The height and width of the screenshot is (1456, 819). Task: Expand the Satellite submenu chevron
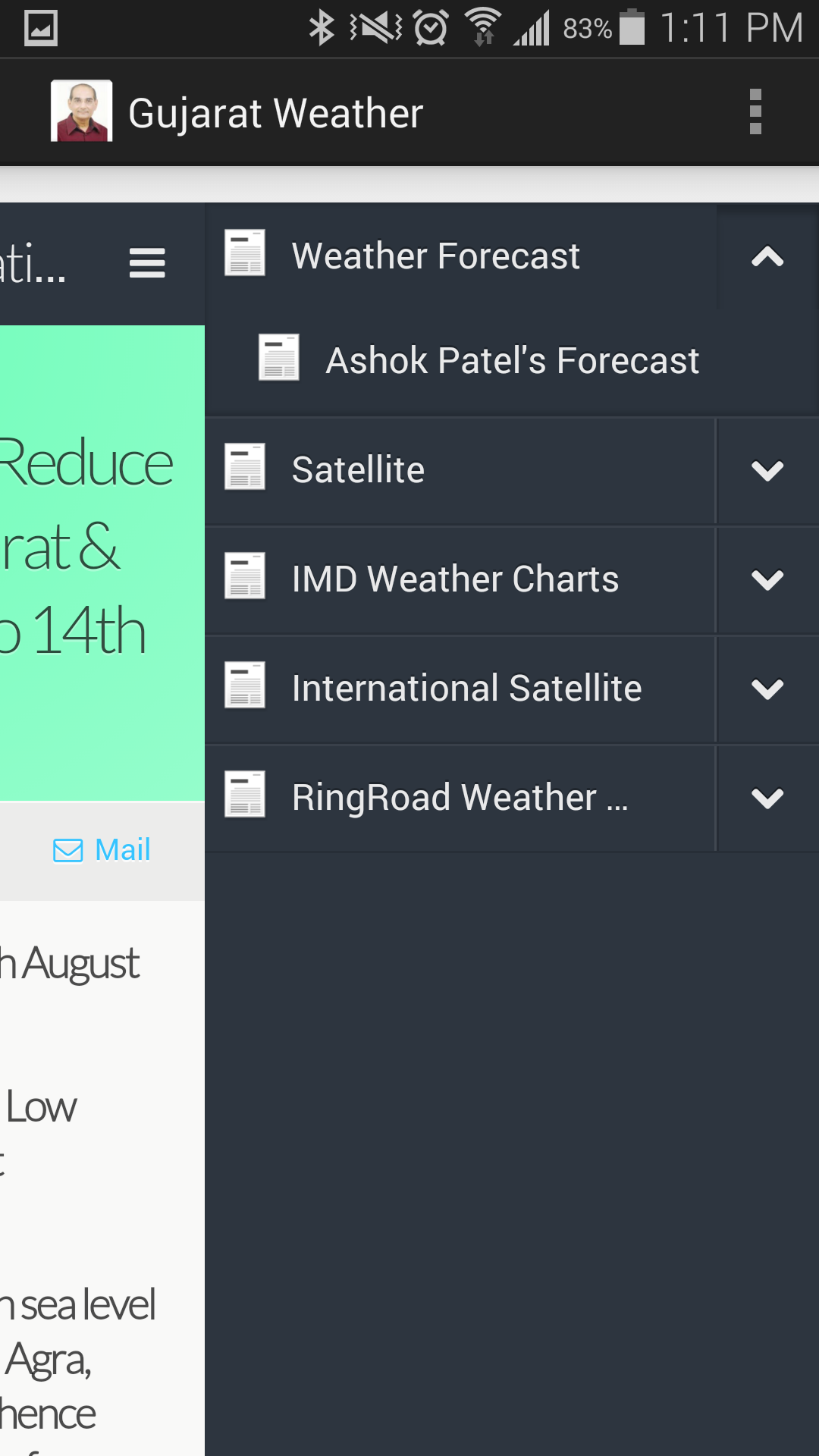[767, 470]
